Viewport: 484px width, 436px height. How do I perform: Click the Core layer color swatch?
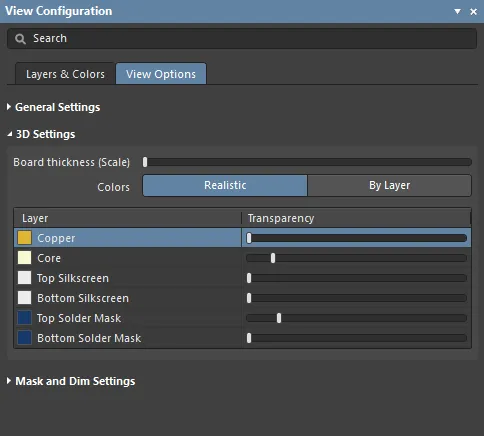point(24,258)
